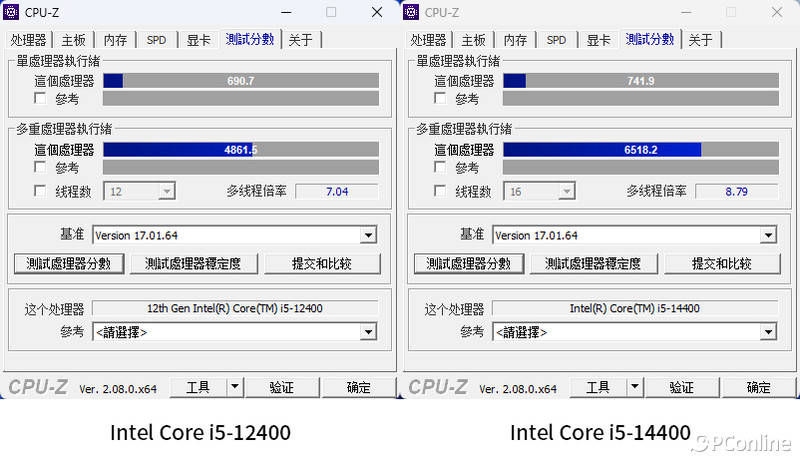The height and width of the screenshot is (460, 800).
Task: Select 測試分數 tab in right i5-14400 window
Action: click(x=650, y=39)
